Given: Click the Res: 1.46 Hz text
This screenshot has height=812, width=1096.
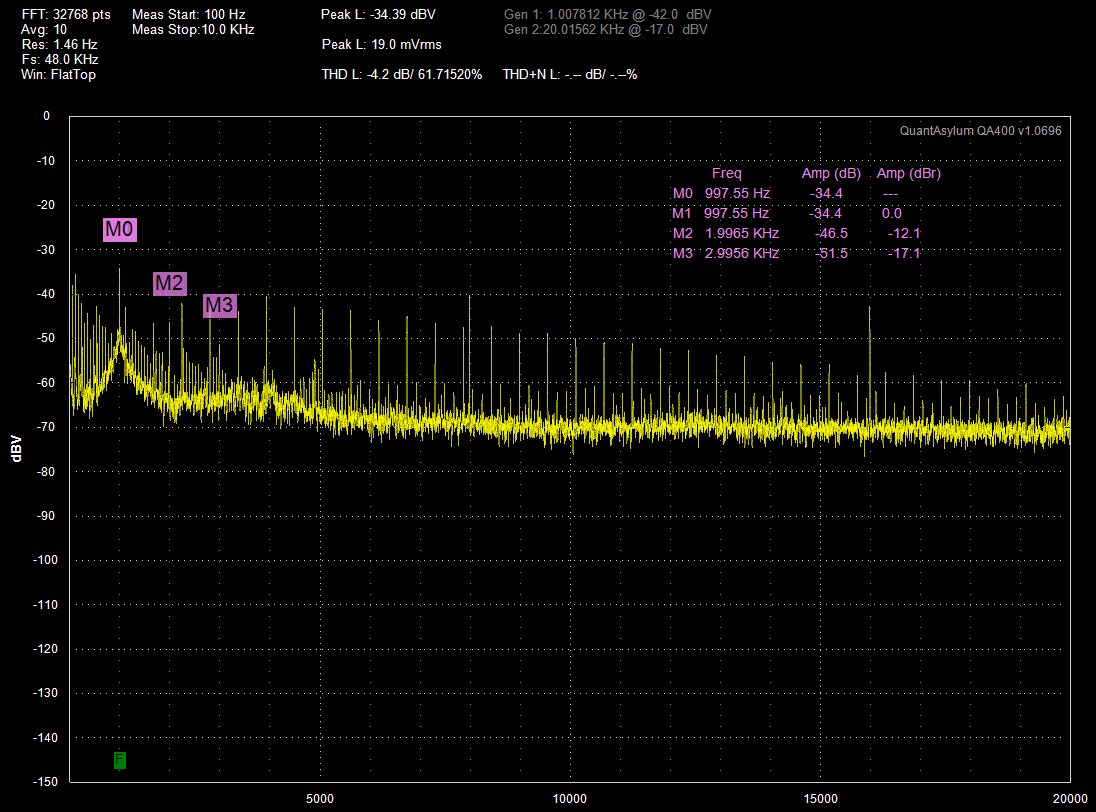Looking at the screenshot, I should pos(59,45).
